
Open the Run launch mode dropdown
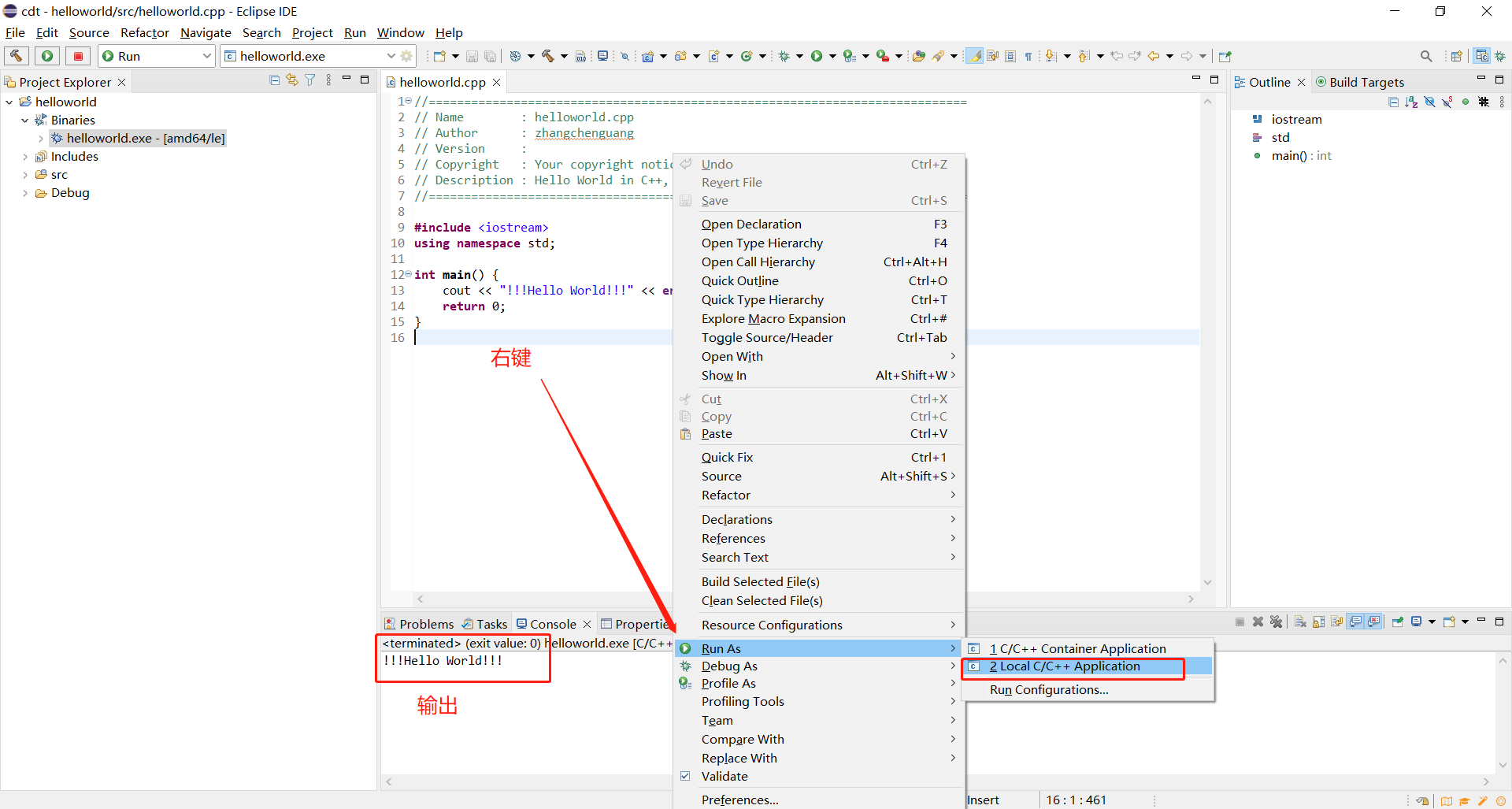coord(207,56)
